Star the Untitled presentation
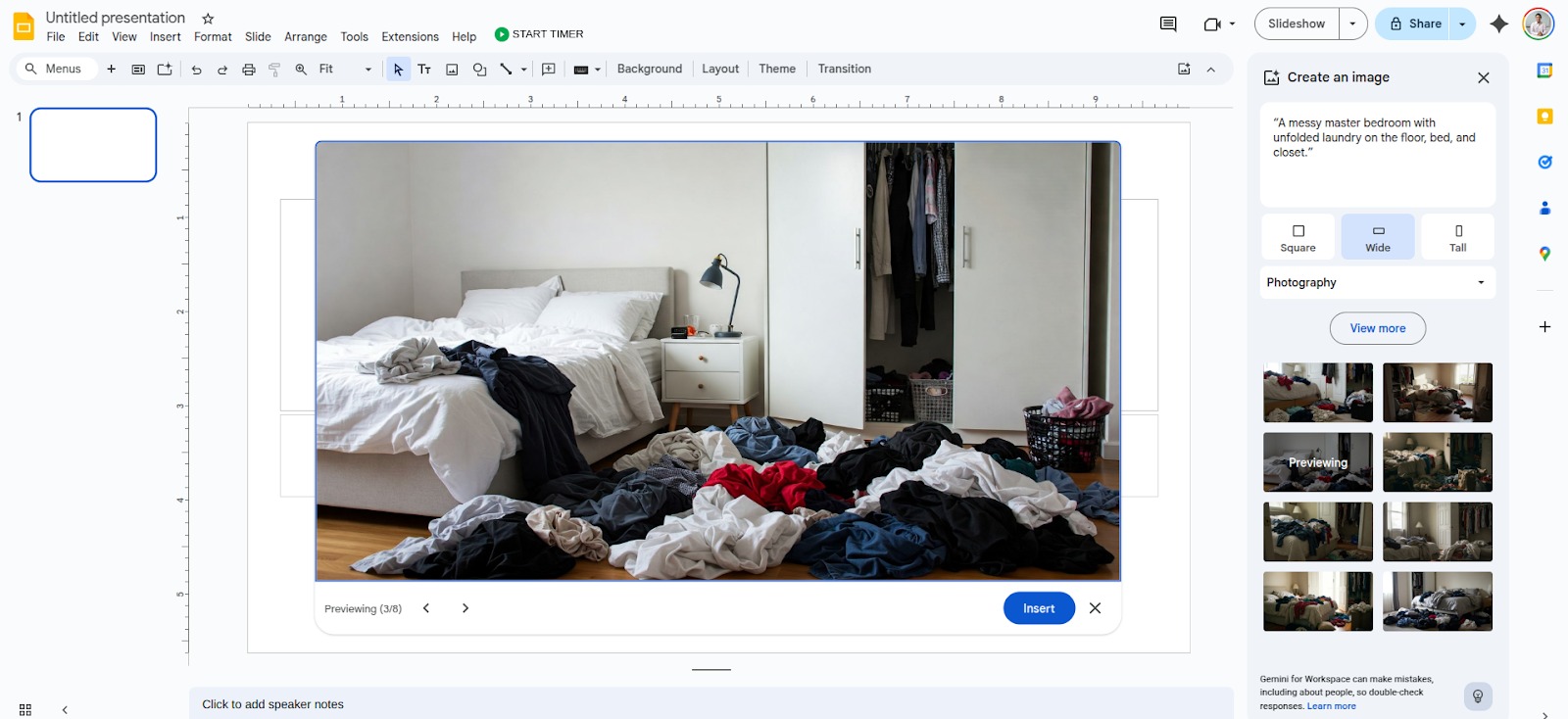The height and width of the screenshot is (719, 1568). coord(208,19)
